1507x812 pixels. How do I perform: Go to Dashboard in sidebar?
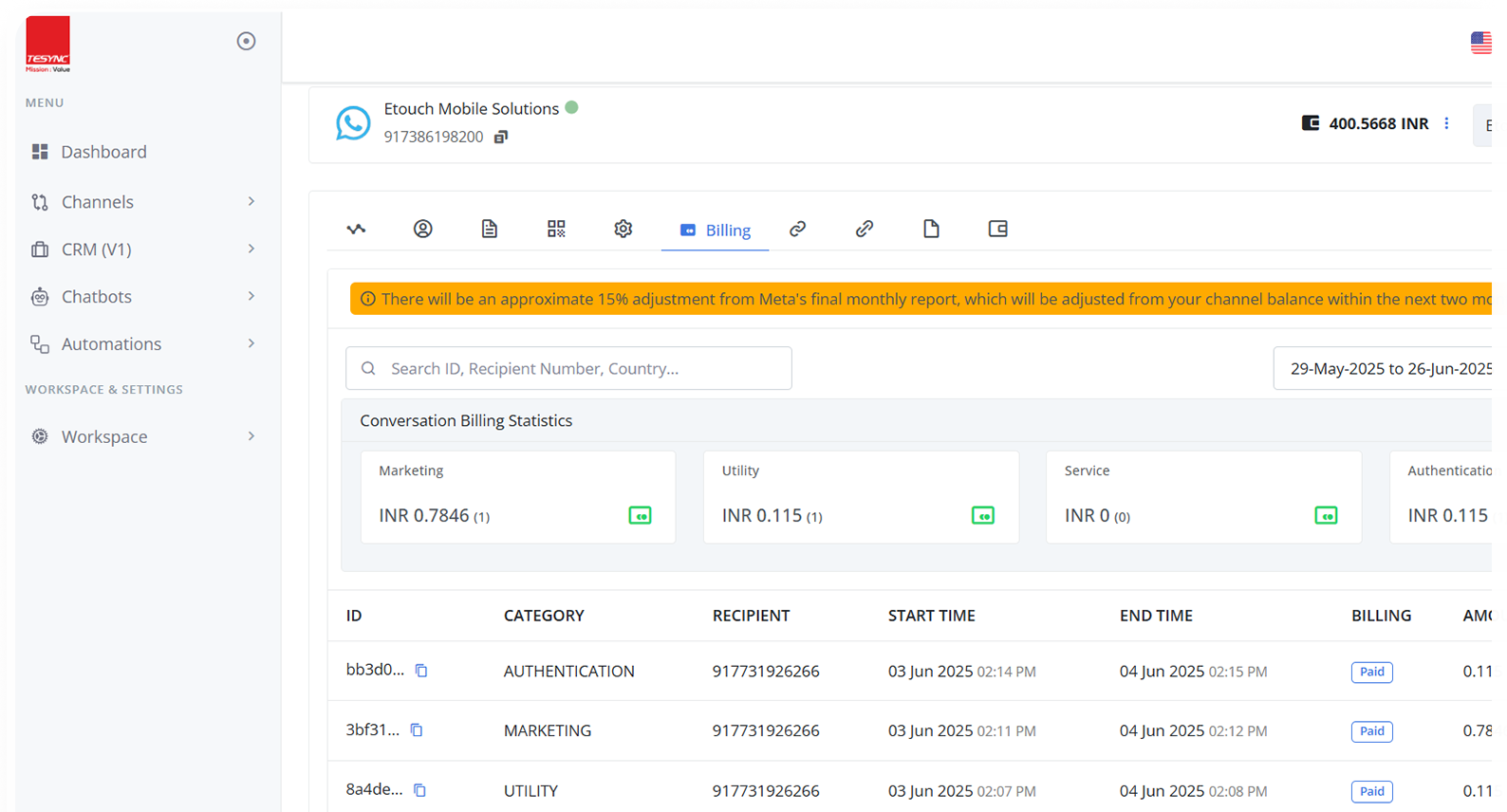pos(103,152)
